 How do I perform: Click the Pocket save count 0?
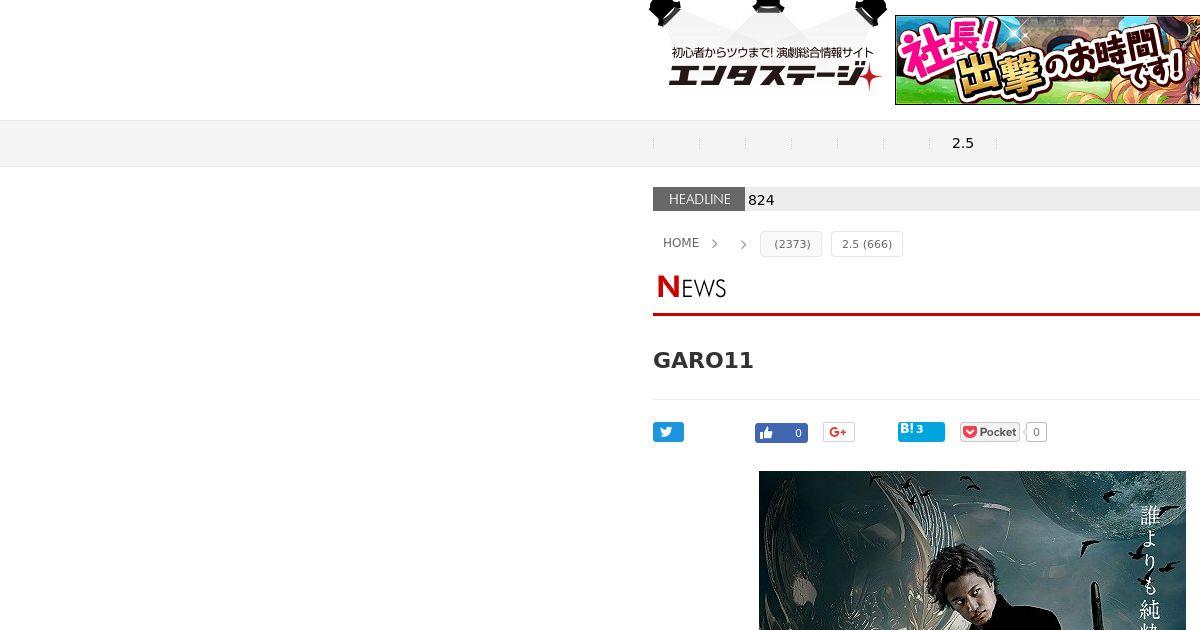point(1036,432)
